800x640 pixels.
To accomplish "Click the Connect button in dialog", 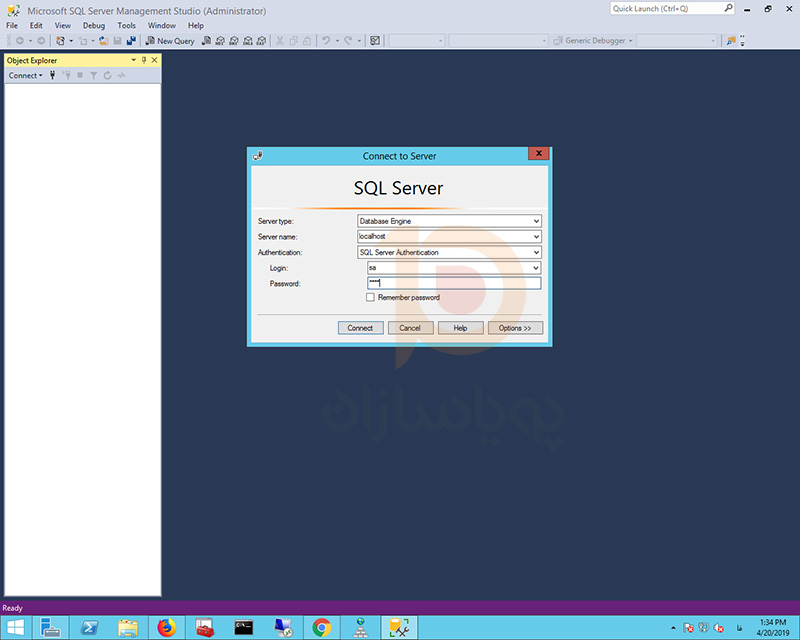I will (360, 328).
